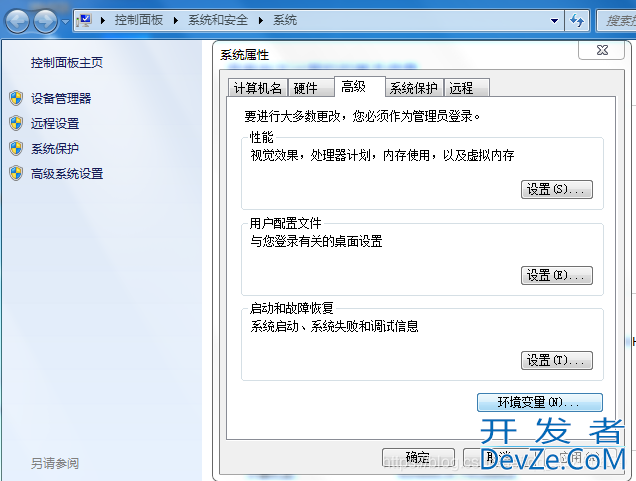Screen dimensions: 636x481
Task: Select the 远程 tab
Action: pyautogui.click(x=461, y=88)
